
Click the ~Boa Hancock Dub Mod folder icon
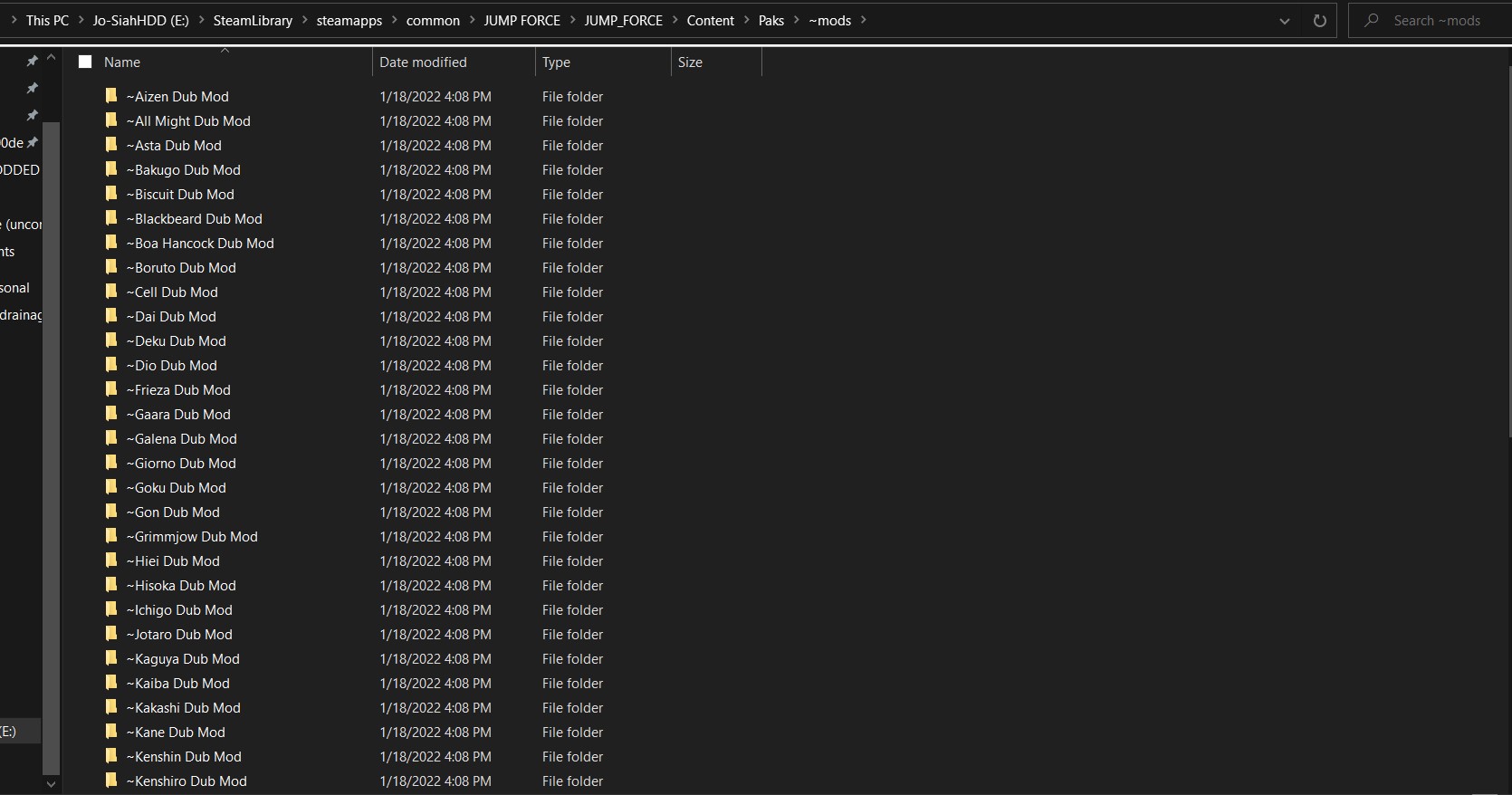click(111, 243)
